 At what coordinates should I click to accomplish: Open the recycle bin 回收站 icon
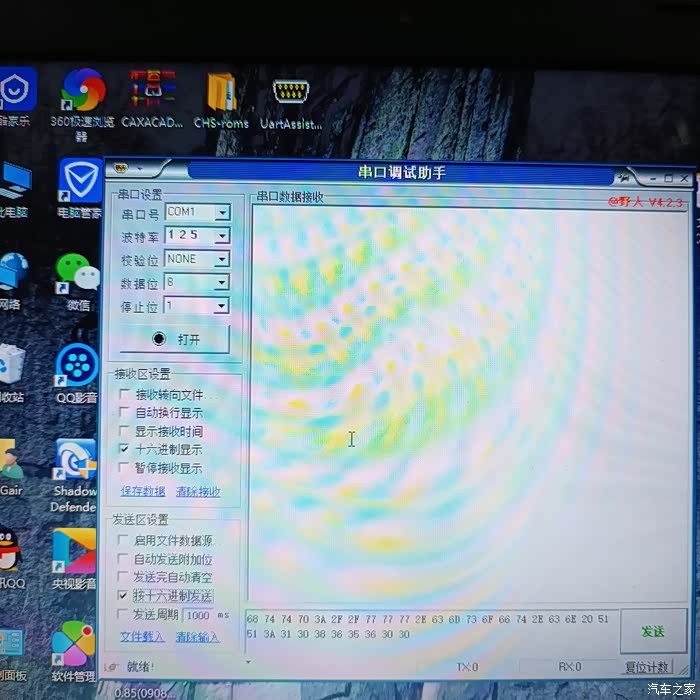point(11,364)
